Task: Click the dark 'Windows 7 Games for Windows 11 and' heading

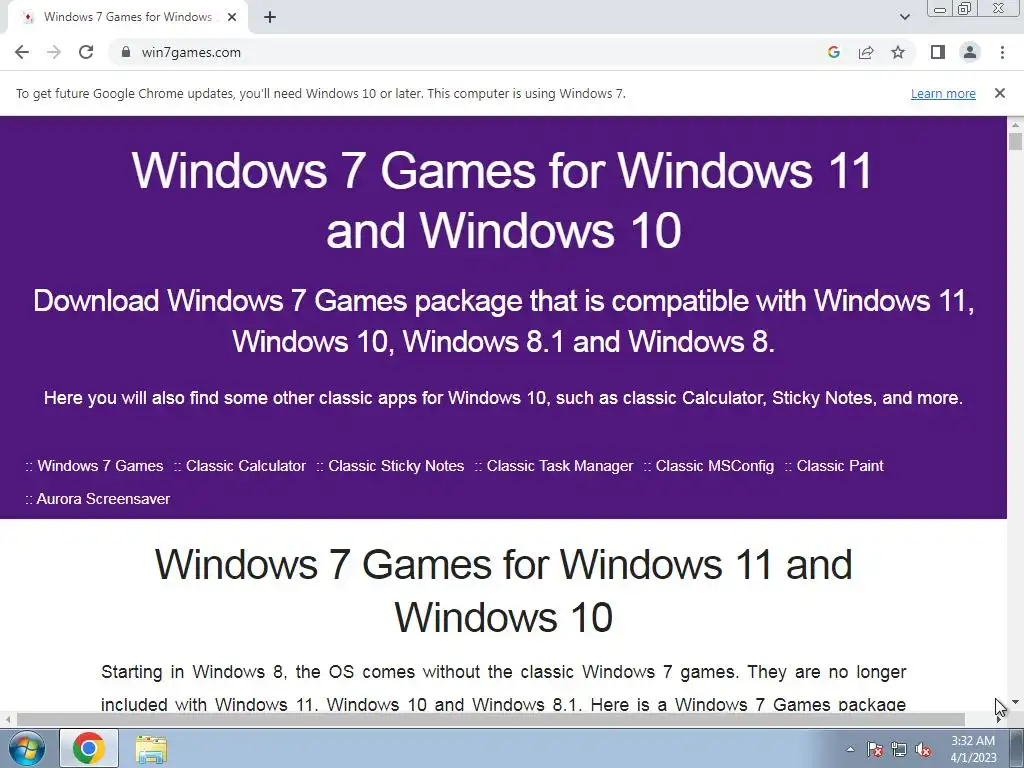Action: pyautogui.click(x=504, y=590)
